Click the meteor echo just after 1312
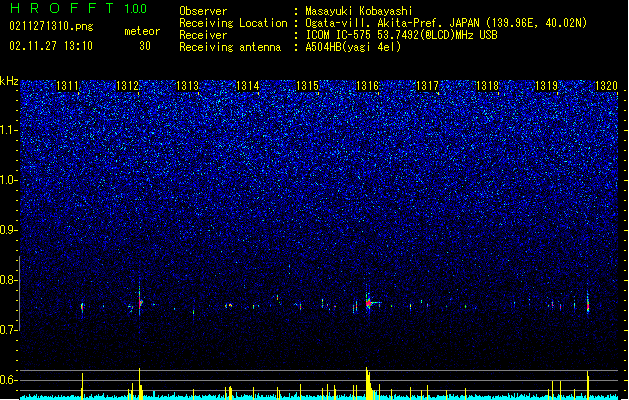This screenshot has height=400, width=629. (140, 302)
